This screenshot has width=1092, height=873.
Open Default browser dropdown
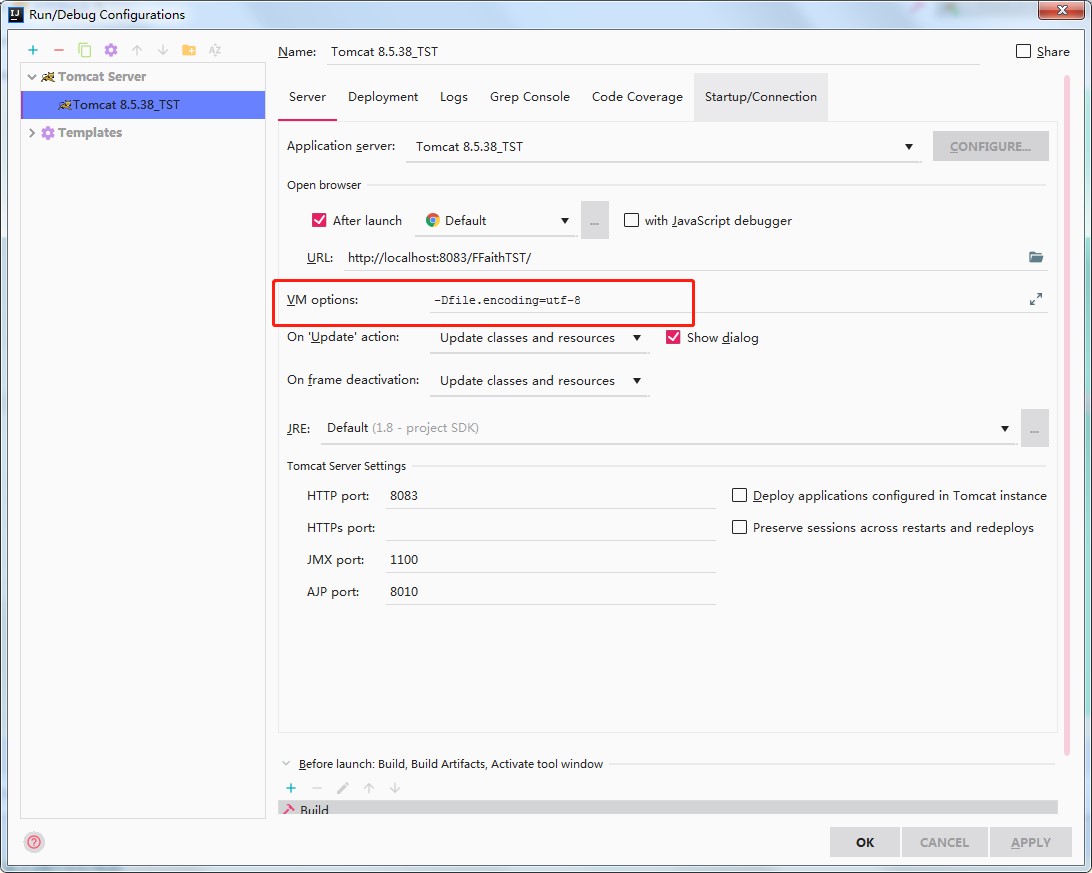pos(497,221)
